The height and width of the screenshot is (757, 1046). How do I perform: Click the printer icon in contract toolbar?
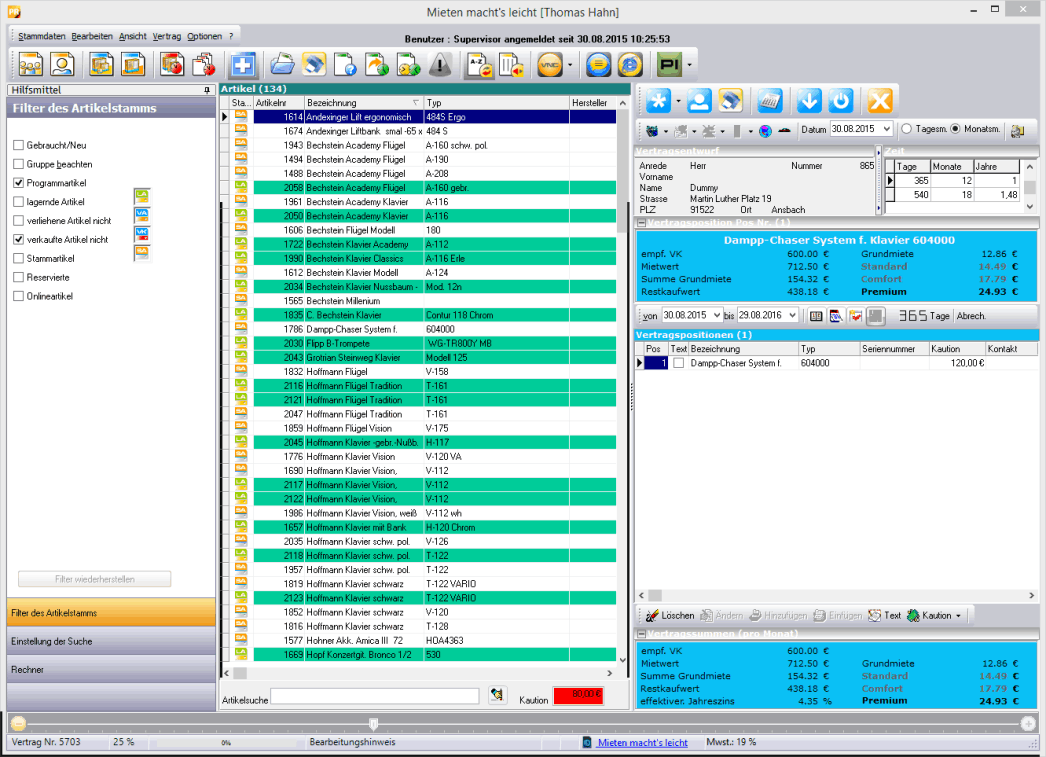(x=730, y=101)
